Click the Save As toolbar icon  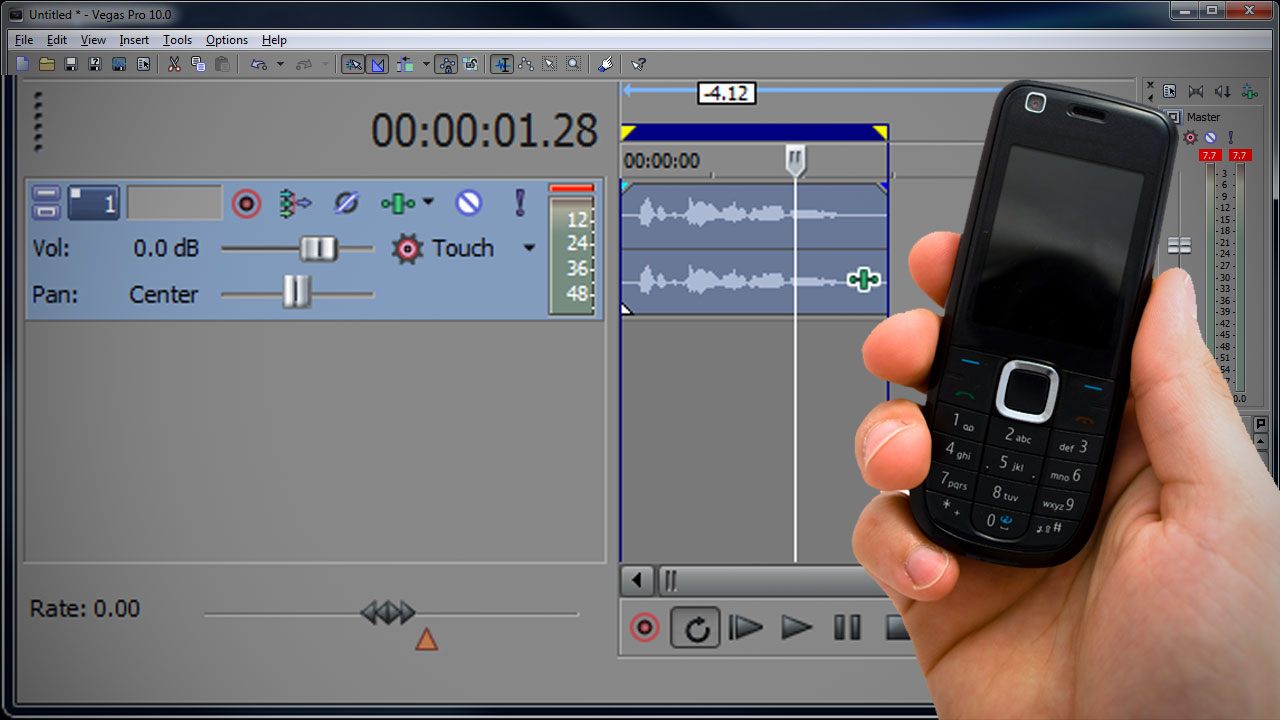(x=95, y=64)
